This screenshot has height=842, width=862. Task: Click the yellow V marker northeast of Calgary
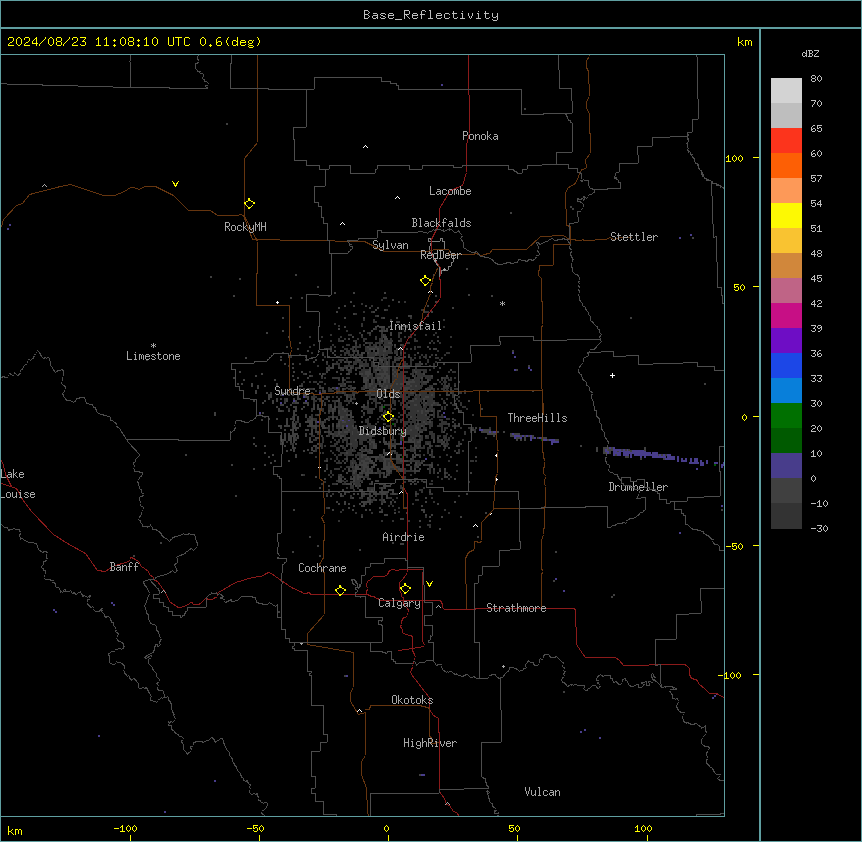pos(429,584)
